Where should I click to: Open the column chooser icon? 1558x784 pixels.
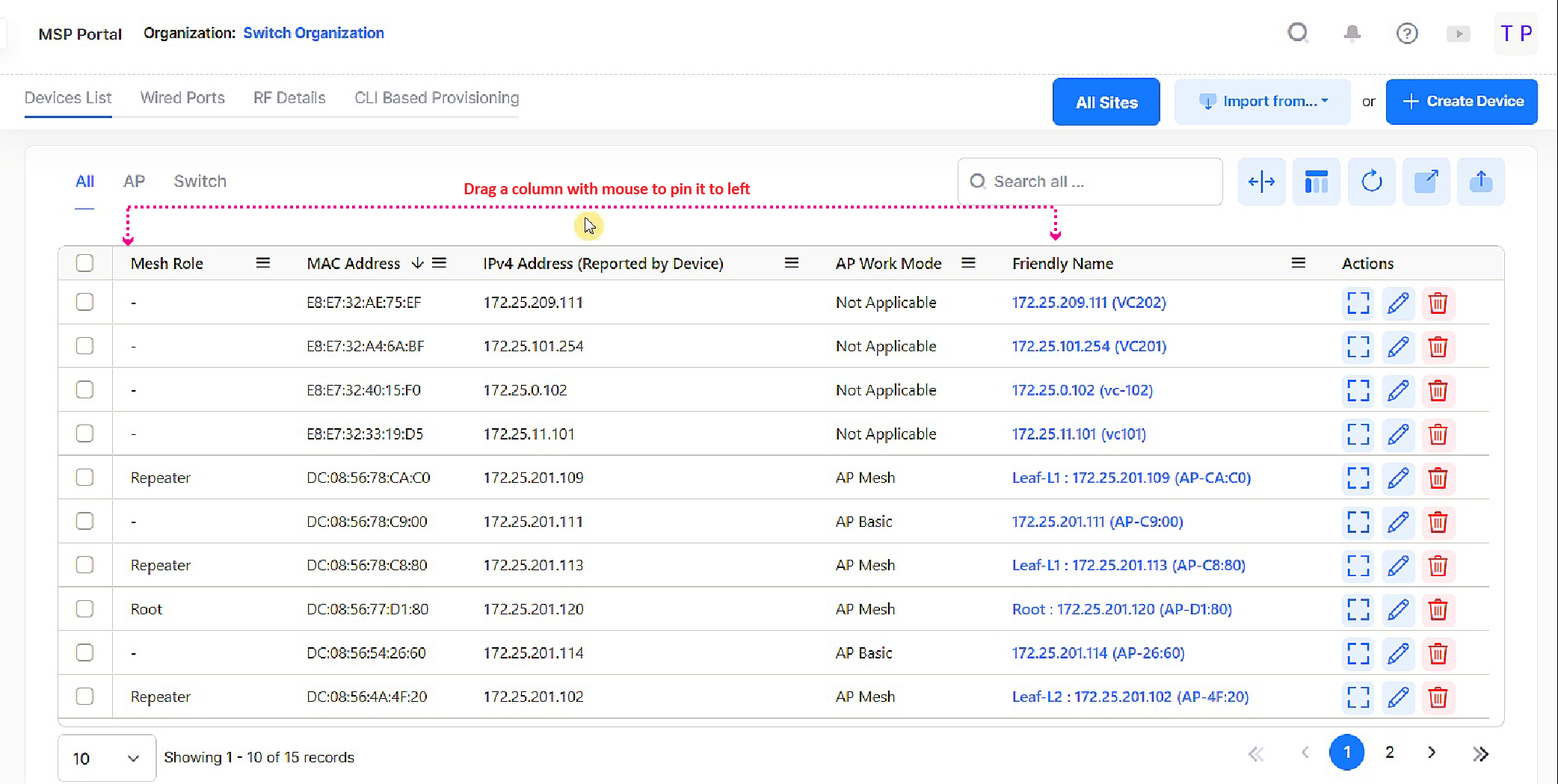(x=1316, y=182)
